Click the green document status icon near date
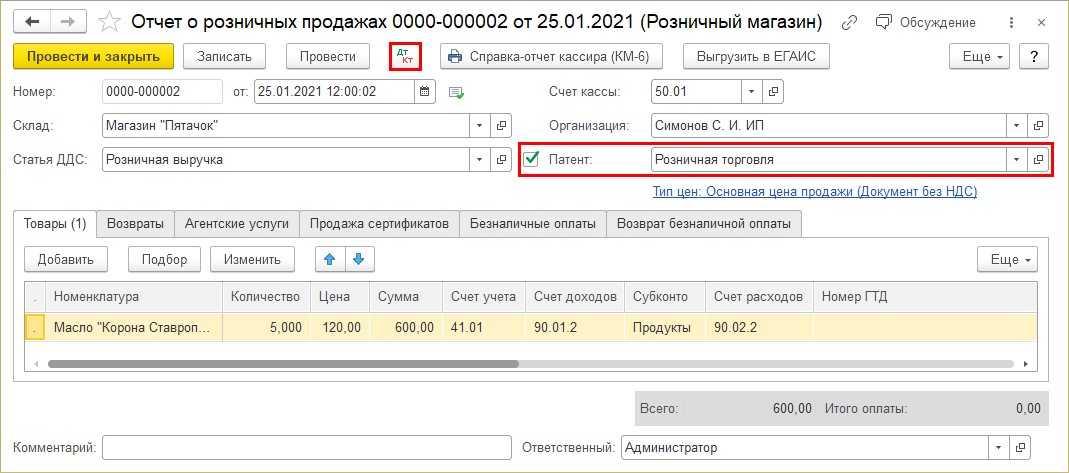Screen dimensions: 1069x473 click(456, 92)
